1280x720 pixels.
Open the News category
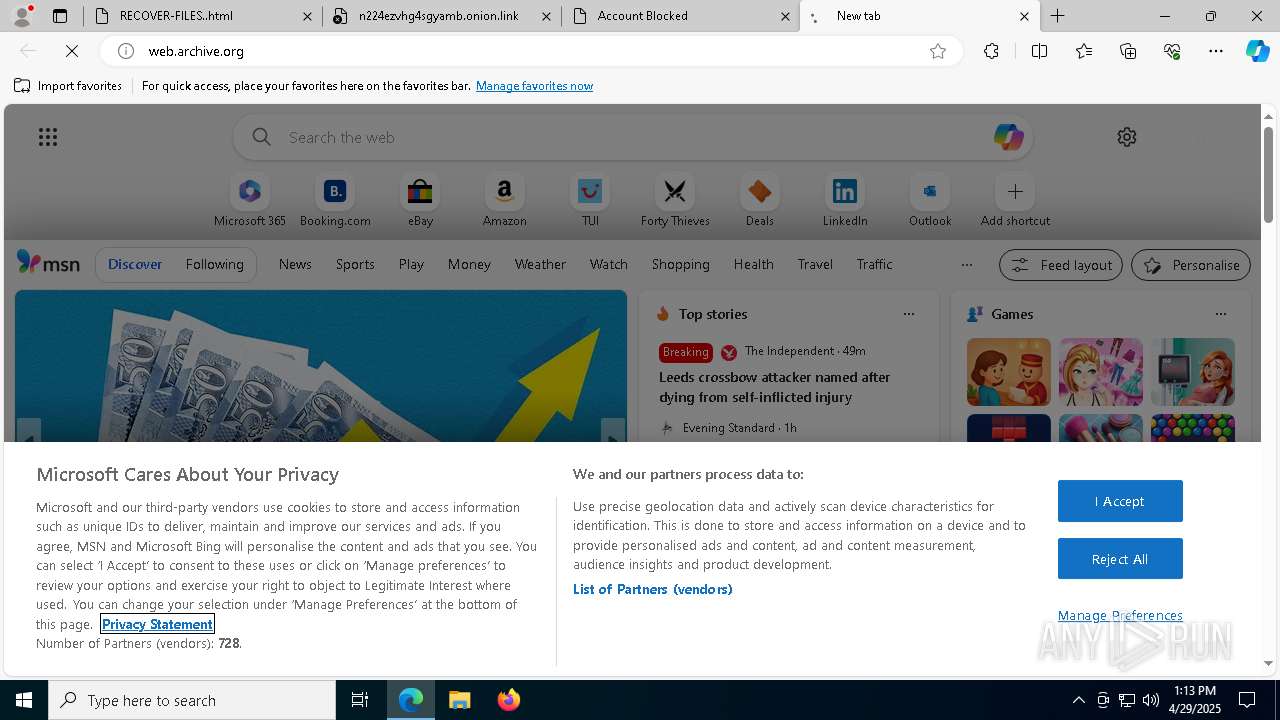click(x=295, y=264)
